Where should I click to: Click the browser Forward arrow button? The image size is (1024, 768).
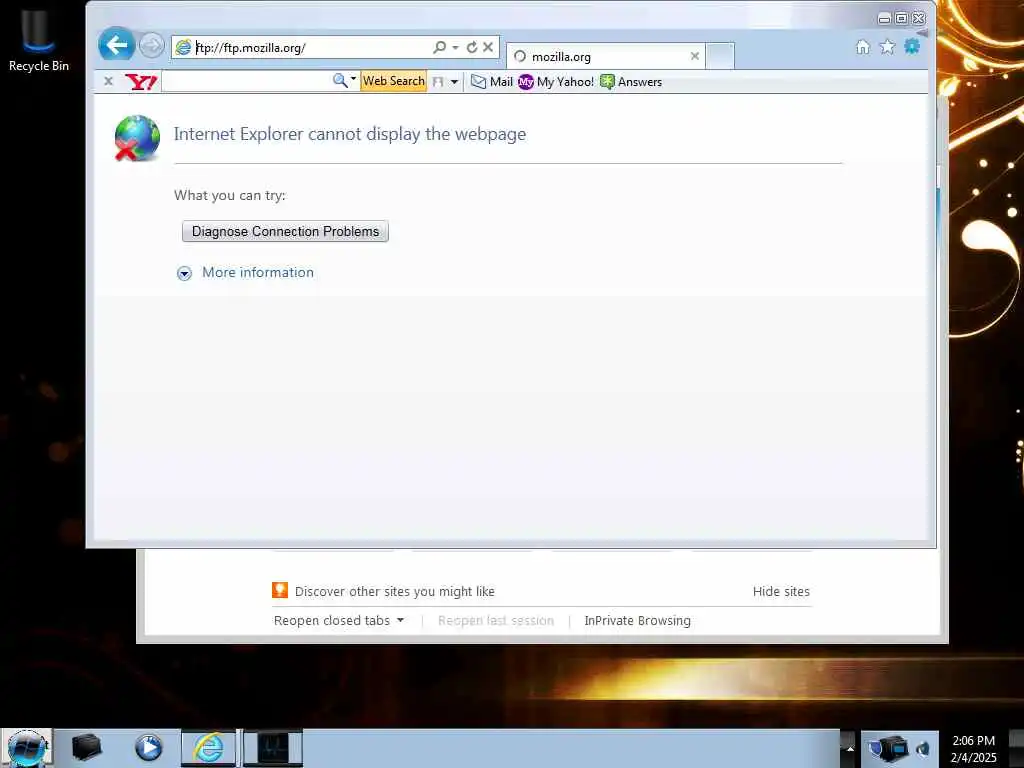pos(152,46)
